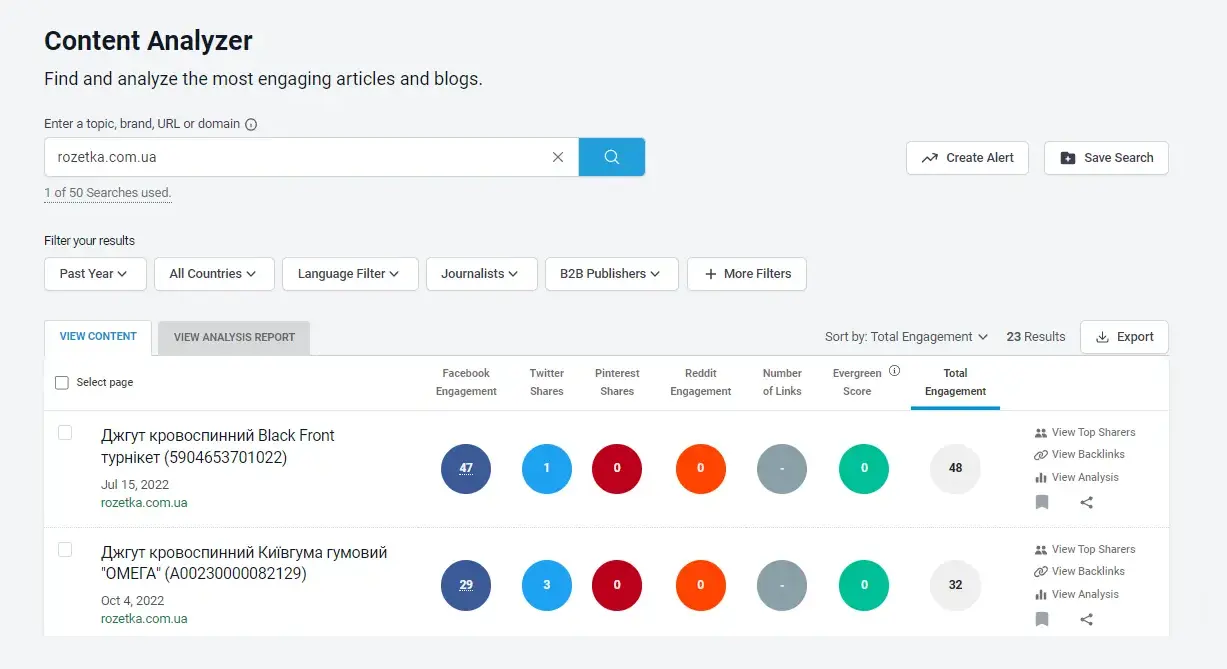1227x669 pixels.
Task: Clear the rozetka.com.ua search field
Action: pyautogui.click(x=558, y=157)
